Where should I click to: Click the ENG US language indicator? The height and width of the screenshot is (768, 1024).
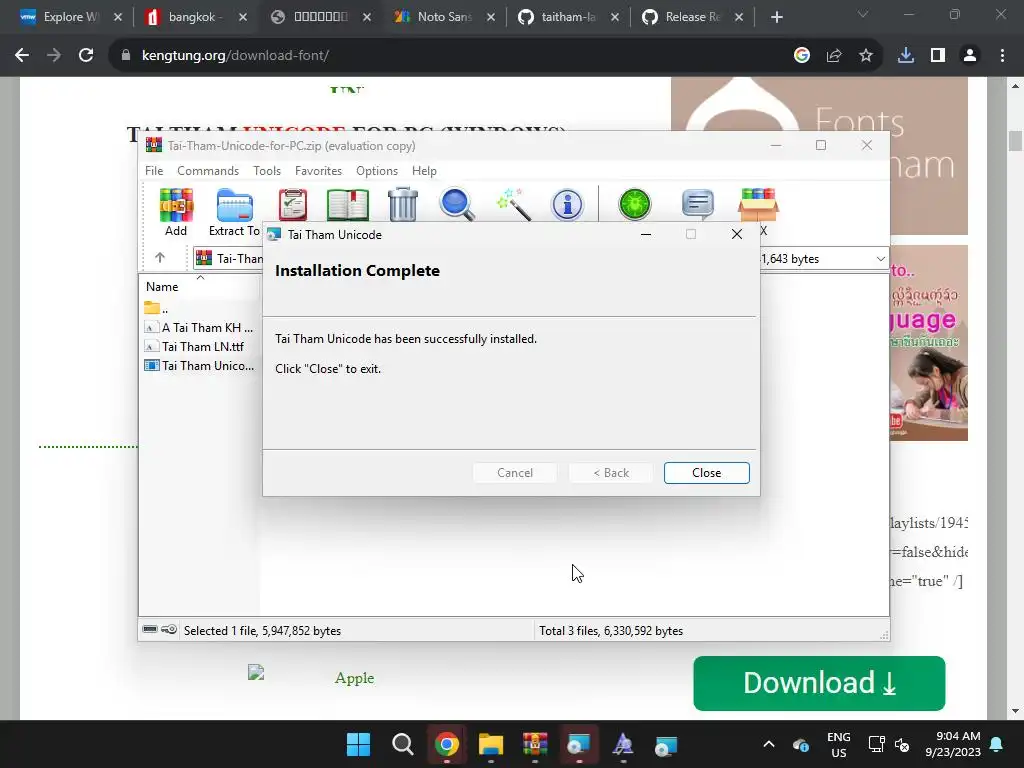coord(839,744)
